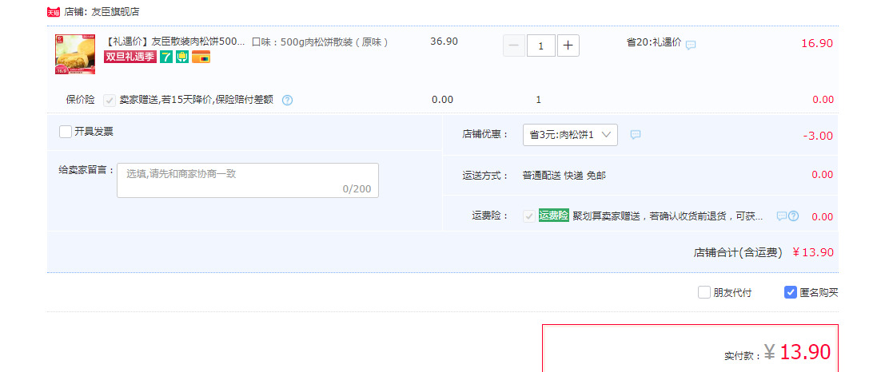This screenshot has width=873, height=372.
Task: Click comment bubble icon beside store discount dropdown
Action: 635,135
